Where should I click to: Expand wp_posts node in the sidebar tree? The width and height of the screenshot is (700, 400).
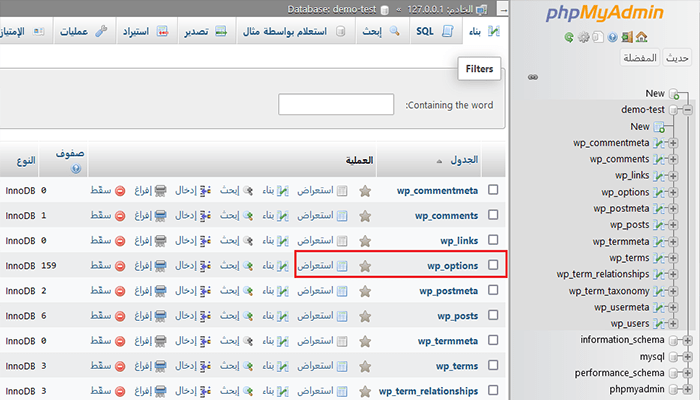(x=673, y=225)
